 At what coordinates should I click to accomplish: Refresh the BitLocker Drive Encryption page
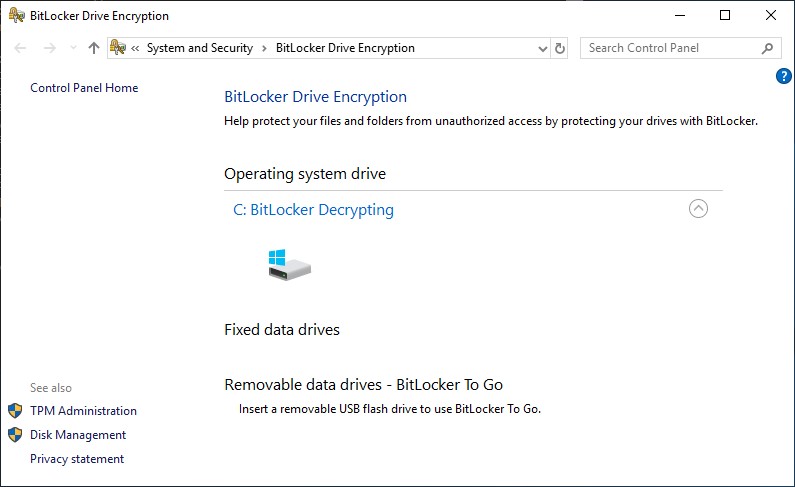tap(560, 48)
